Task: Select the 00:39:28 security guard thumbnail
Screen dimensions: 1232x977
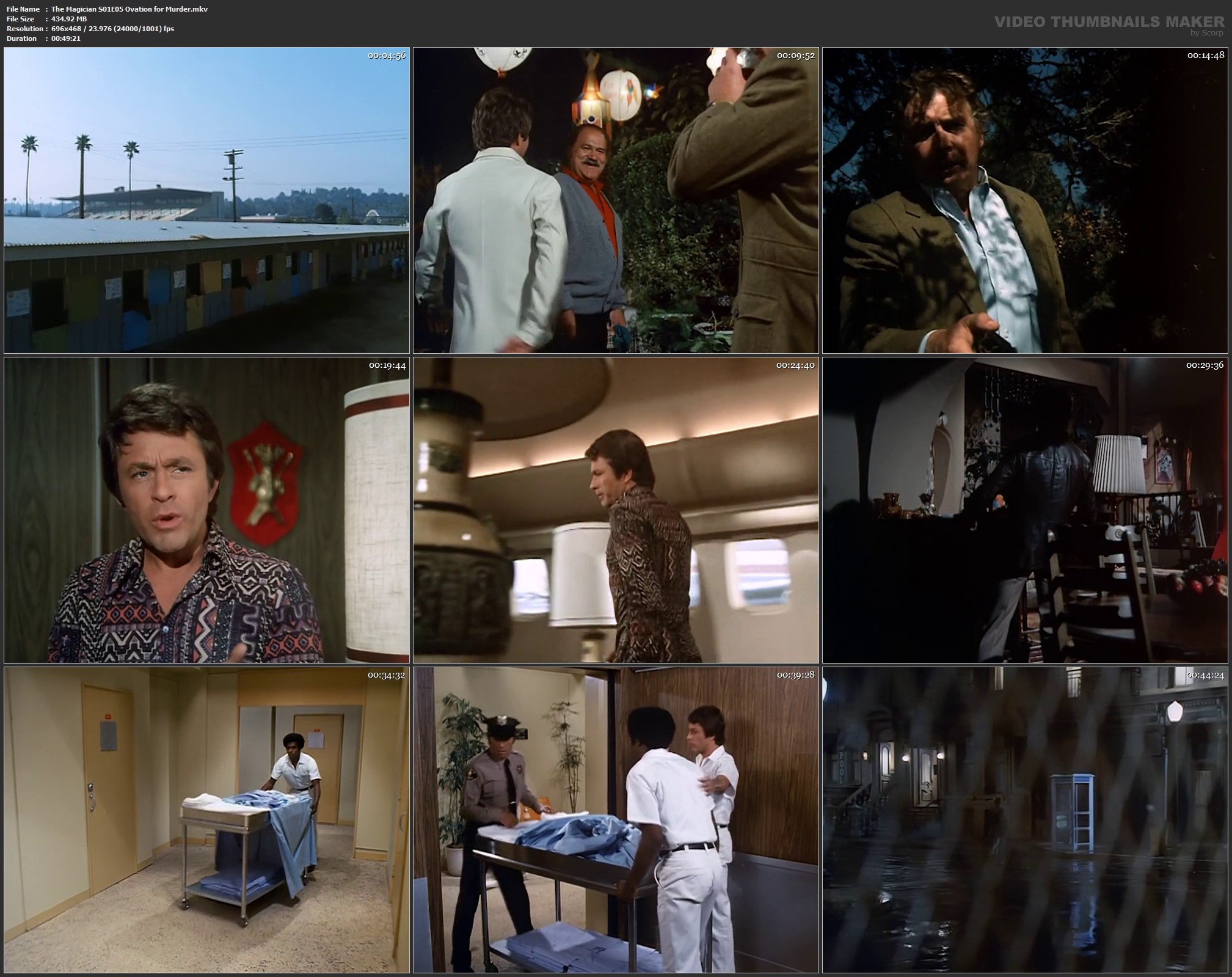Action: click(x=616, y=820)
